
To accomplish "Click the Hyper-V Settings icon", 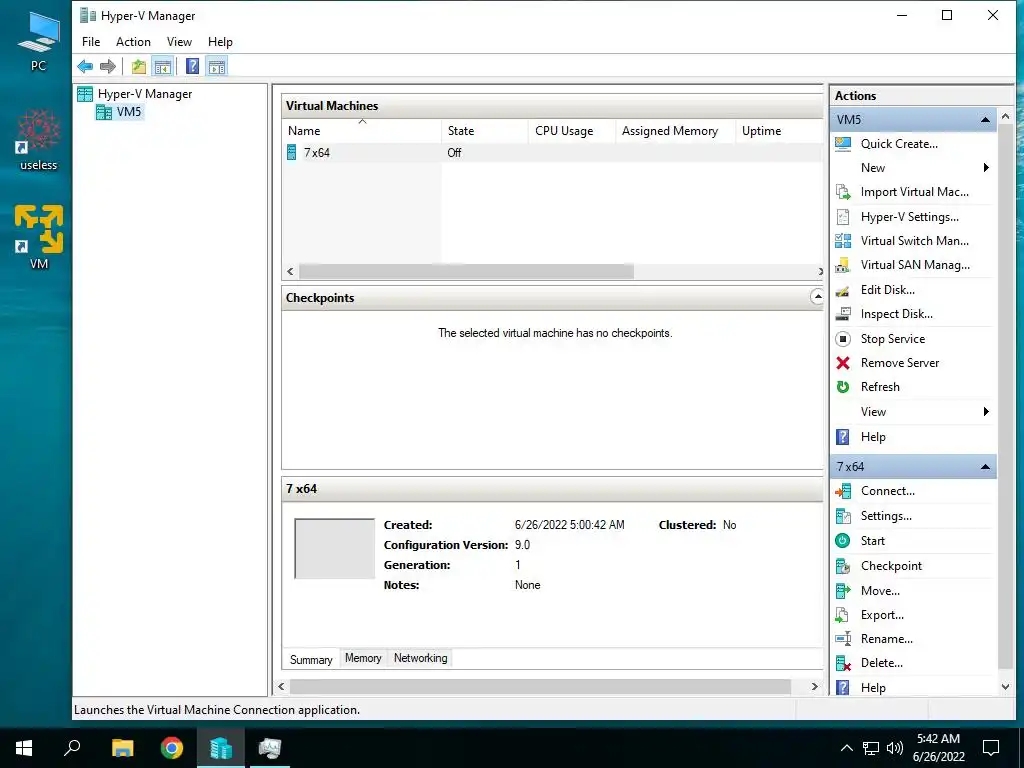I will [x=843, y=217].
